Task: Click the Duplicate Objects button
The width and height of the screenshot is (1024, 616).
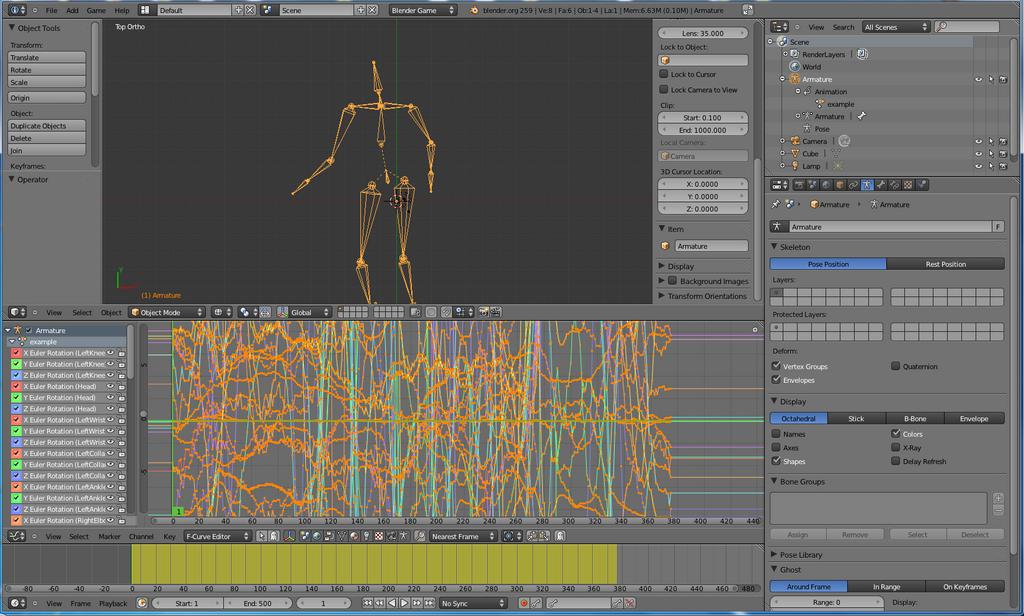Action: click(x=46, y=125)
